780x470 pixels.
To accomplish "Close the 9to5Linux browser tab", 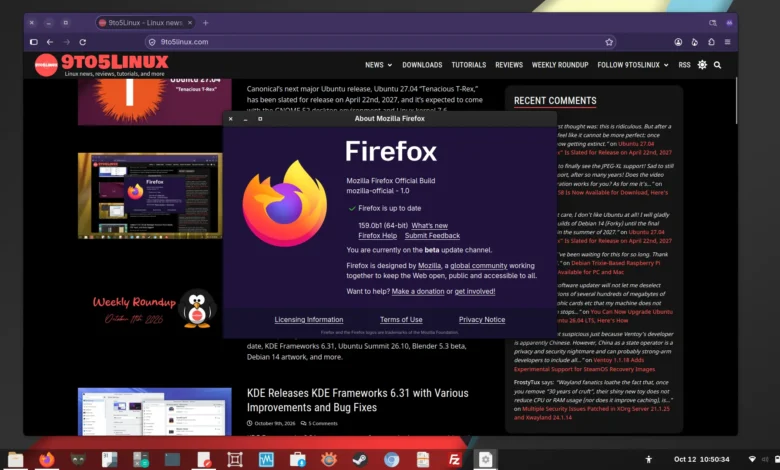I will point(190,23).
